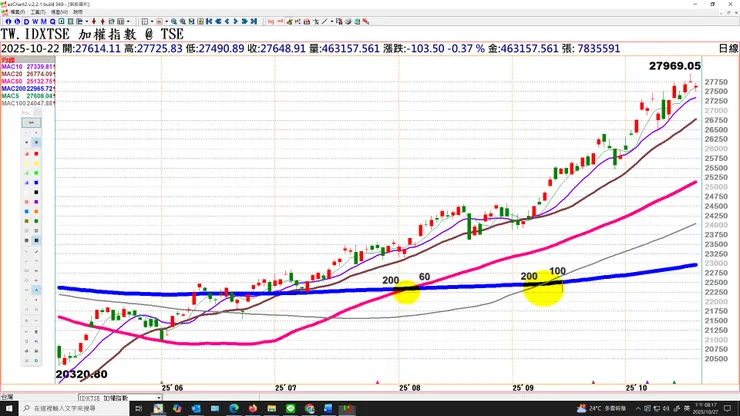
Task: Pick the blue swatch in drawing palette
Action: 36,183
